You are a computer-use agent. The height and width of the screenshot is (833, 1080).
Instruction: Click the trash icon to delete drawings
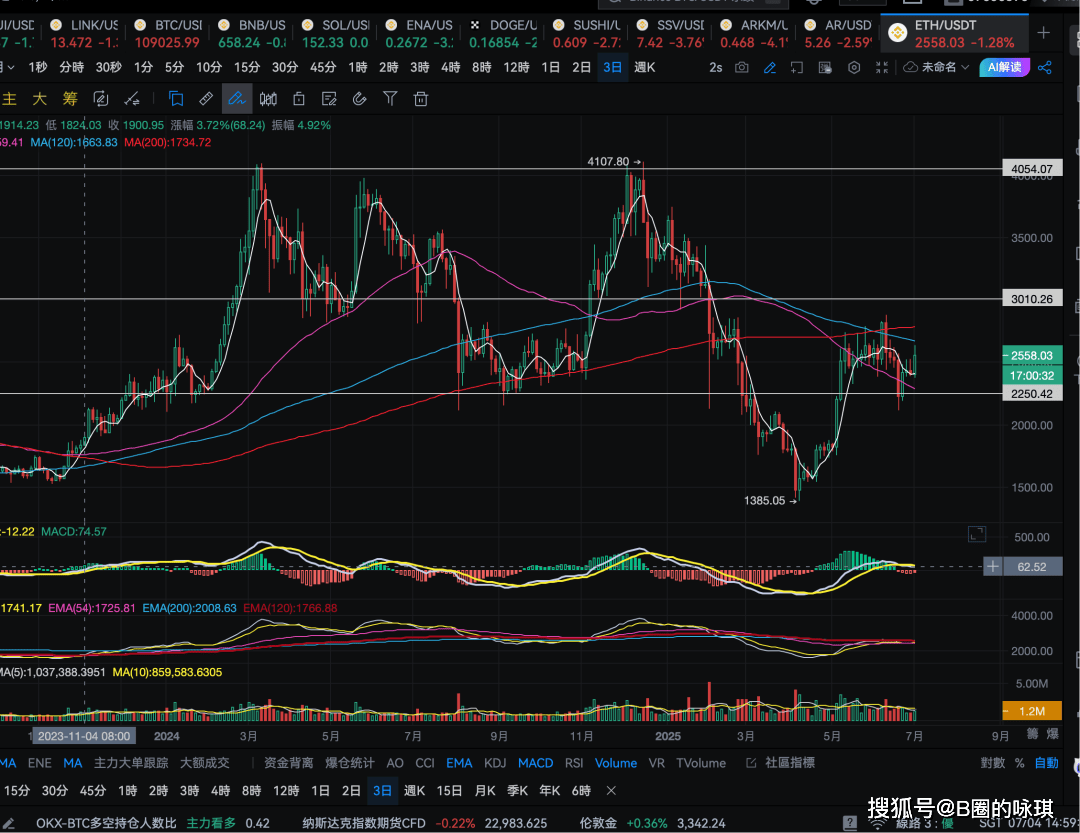(x=421, y=98)
